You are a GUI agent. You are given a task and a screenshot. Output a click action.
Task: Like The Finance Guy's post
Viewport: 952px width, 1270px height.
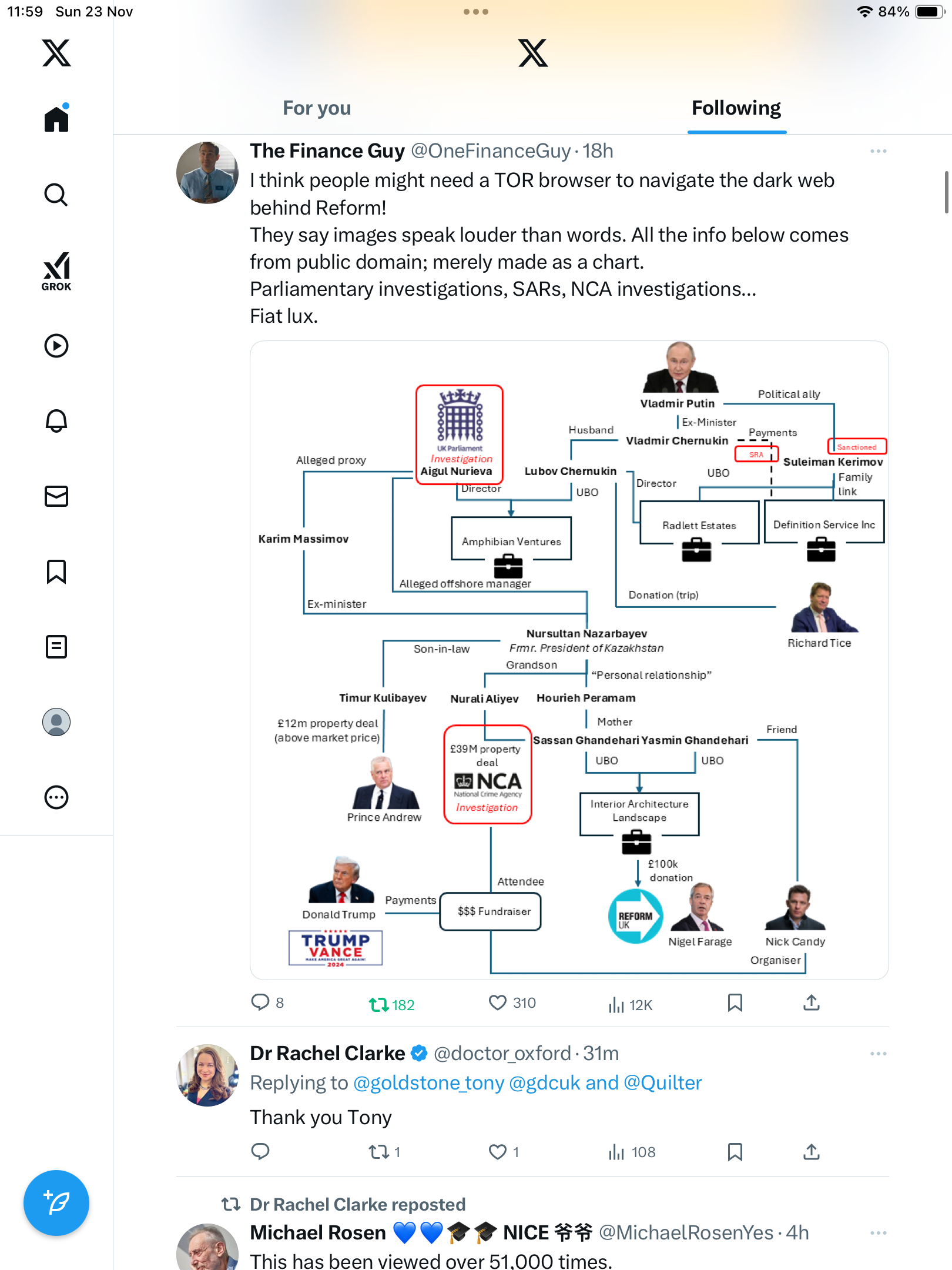point(498,1002)
